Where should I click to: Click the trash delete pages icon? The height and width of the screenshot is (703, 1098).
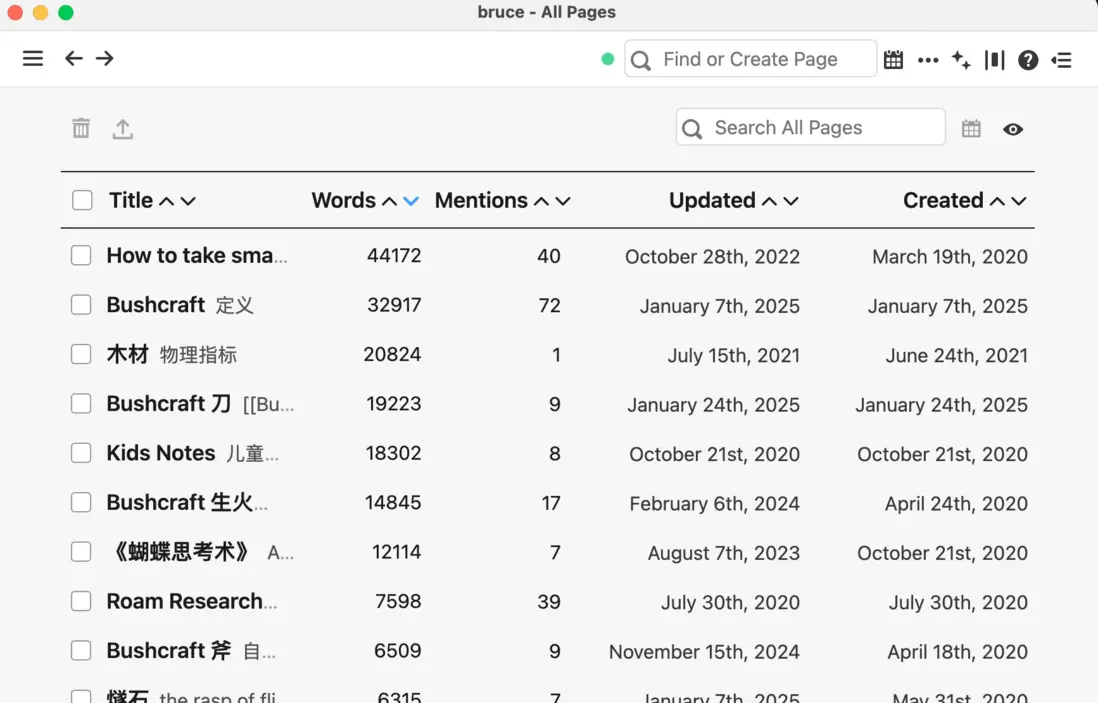[x=81, y=128]
